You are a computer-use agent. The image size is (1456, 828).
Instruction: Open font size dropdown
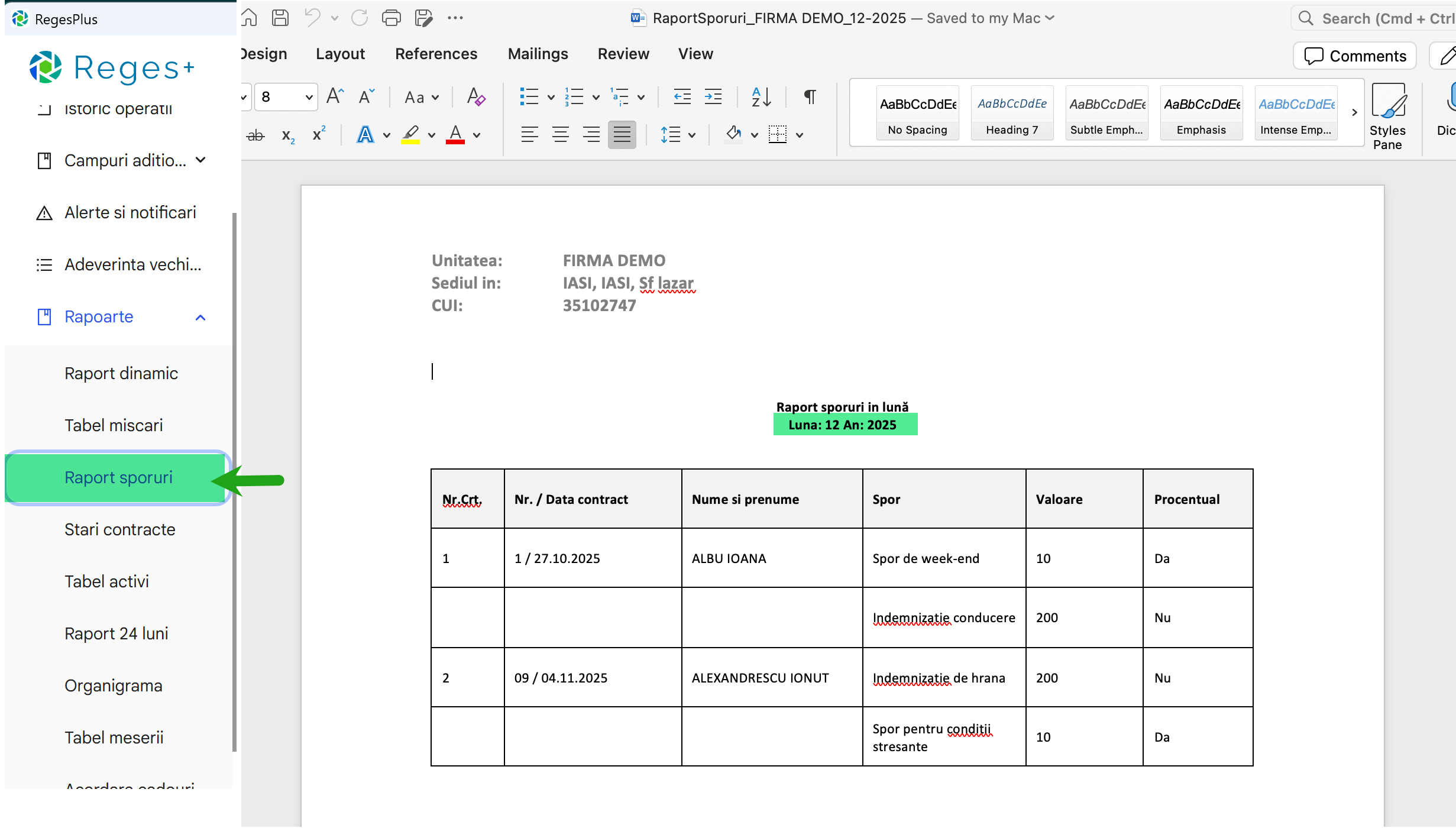coord(309,97)
